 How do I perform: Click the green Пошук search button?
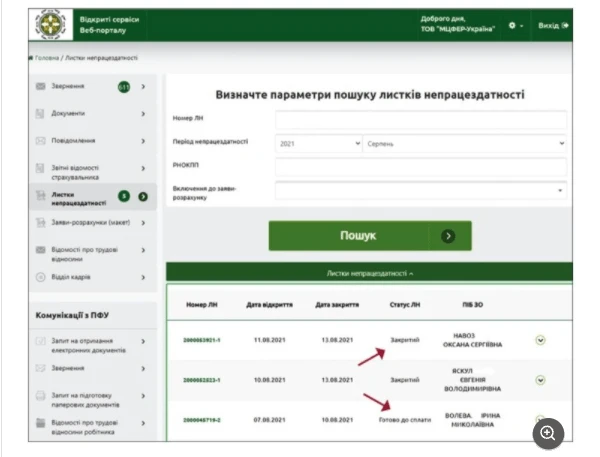370,236
